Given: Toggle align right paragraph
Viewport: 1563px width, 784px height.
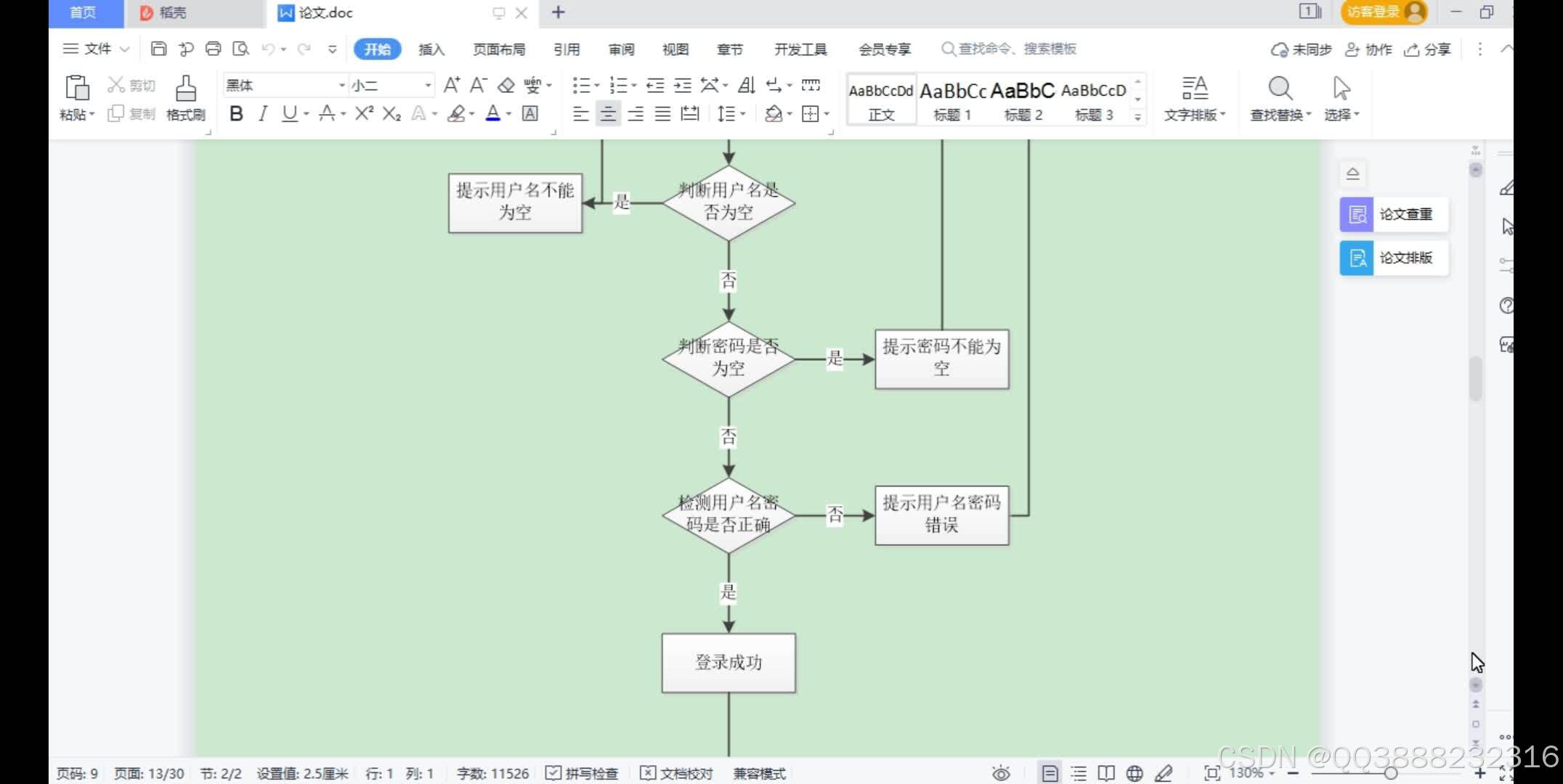Looking at the screenshot, I should click(636, 113).
